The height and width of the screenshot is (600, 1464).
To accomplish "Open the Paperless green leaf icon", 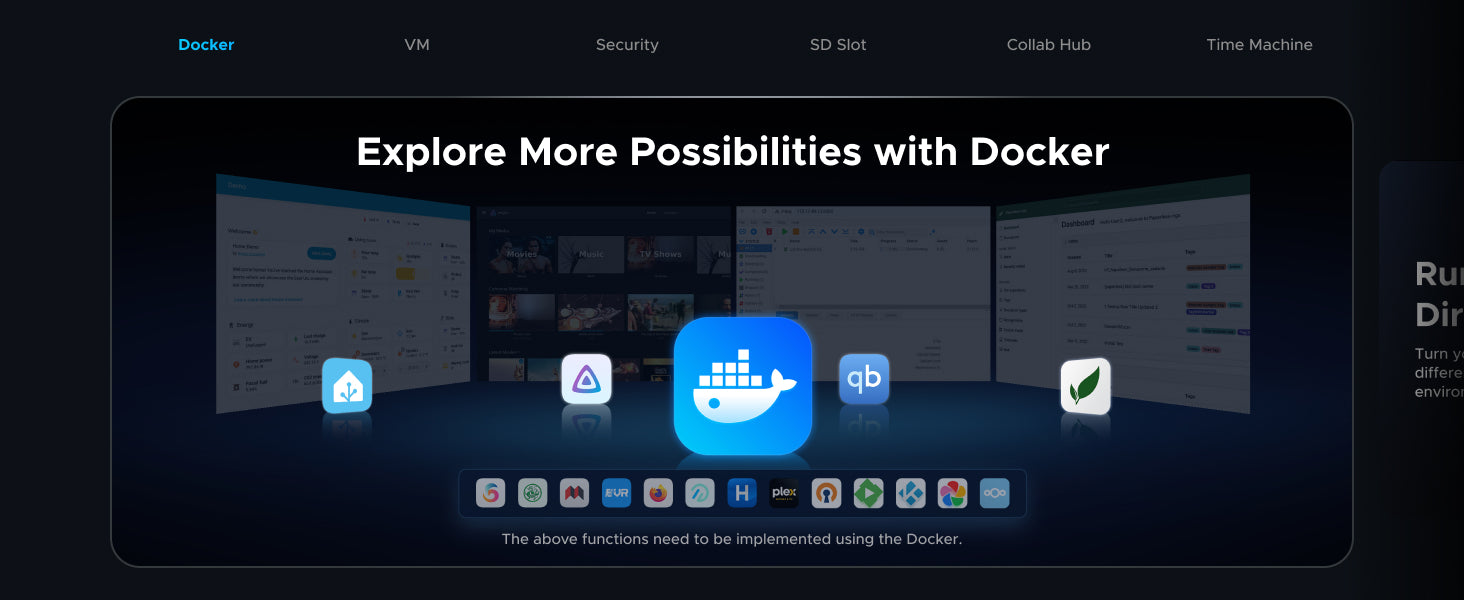I will 1085,386.
